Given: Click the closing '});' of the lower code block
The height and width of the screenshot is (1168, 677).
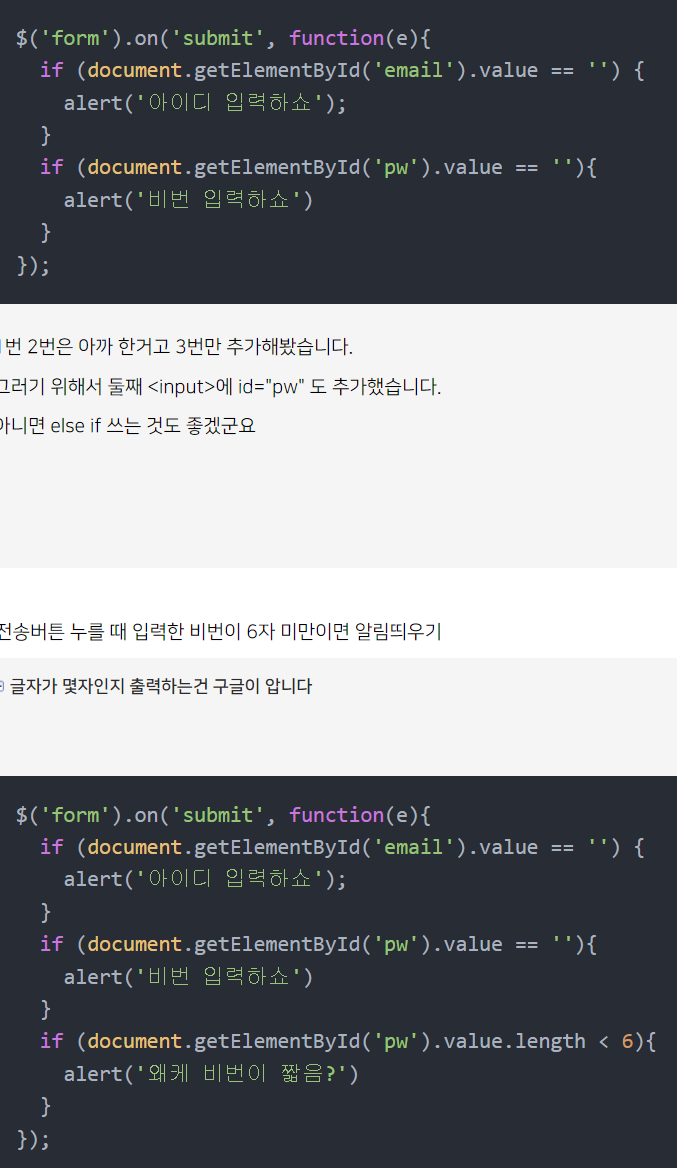Looking at the screenshot, I should 34,1139.
